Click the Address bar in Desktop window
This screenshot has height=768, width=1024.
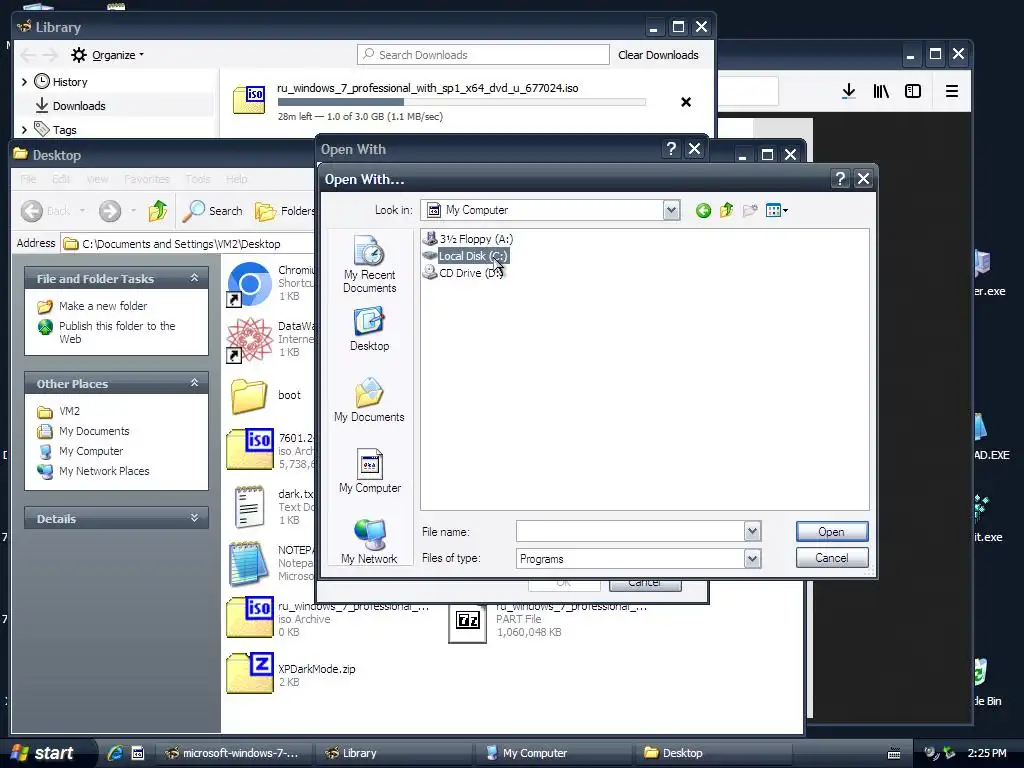187,244
